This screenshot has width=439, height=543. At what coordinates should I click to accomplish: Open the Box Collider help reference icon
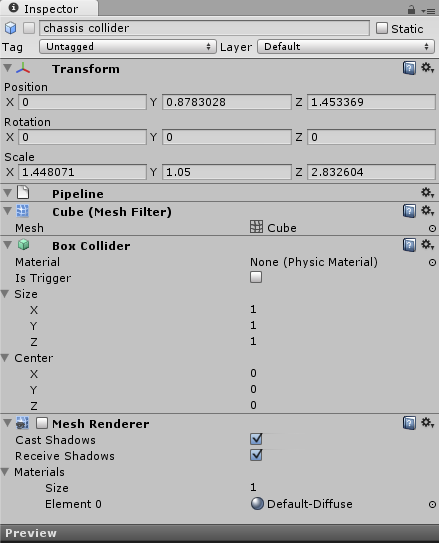pos(409,245)
